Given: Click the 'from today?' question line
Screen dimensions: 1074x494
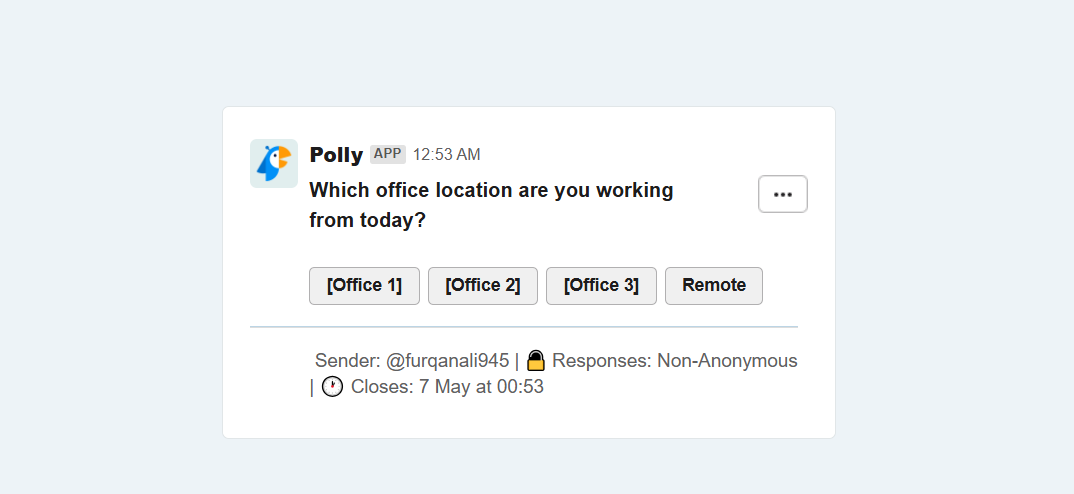Looking at the screenshot, I should [368, 221].
